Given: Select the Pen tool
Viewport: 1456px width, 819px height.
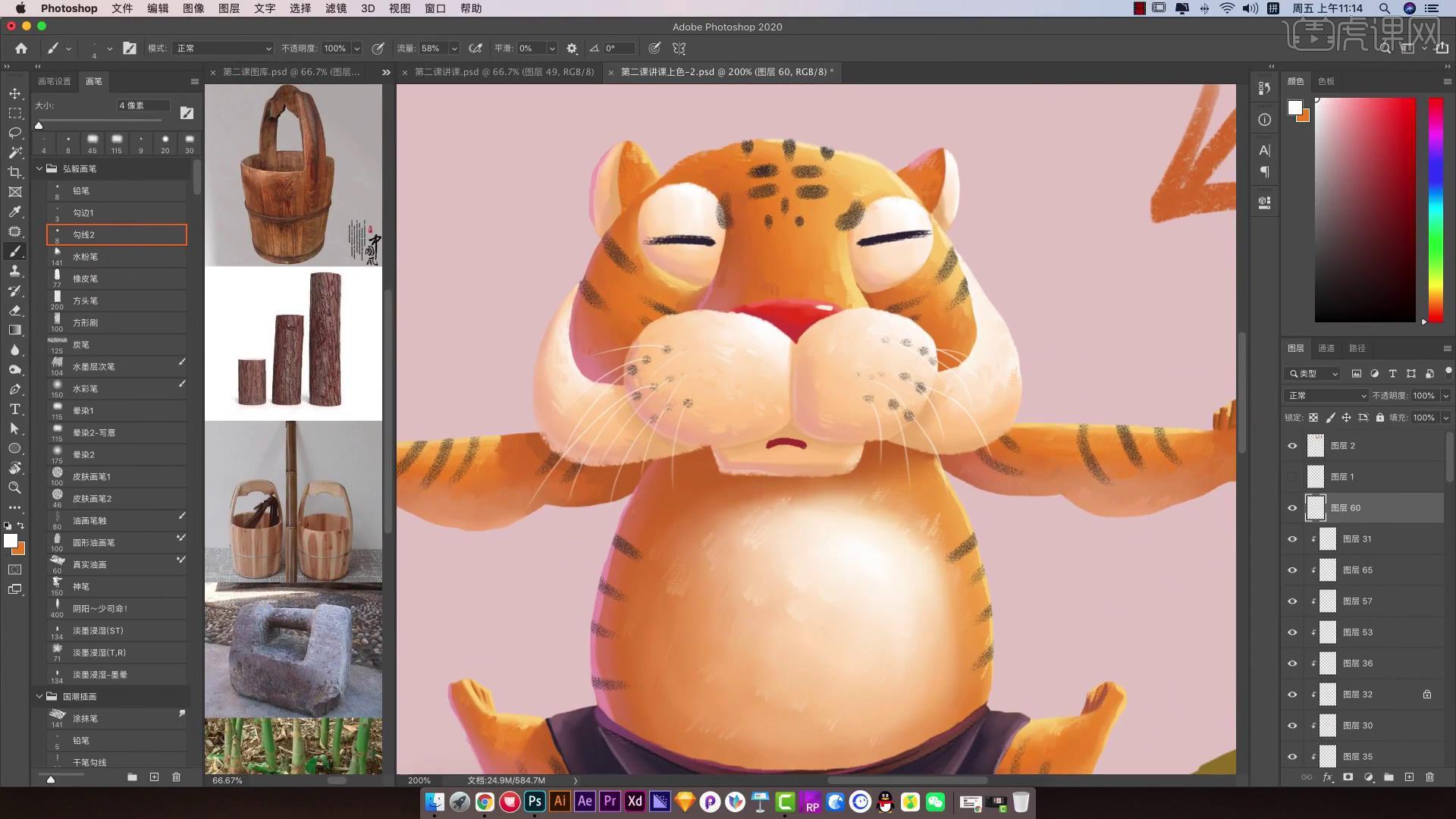Looking at the screenshot, I should tap(14, 389).
